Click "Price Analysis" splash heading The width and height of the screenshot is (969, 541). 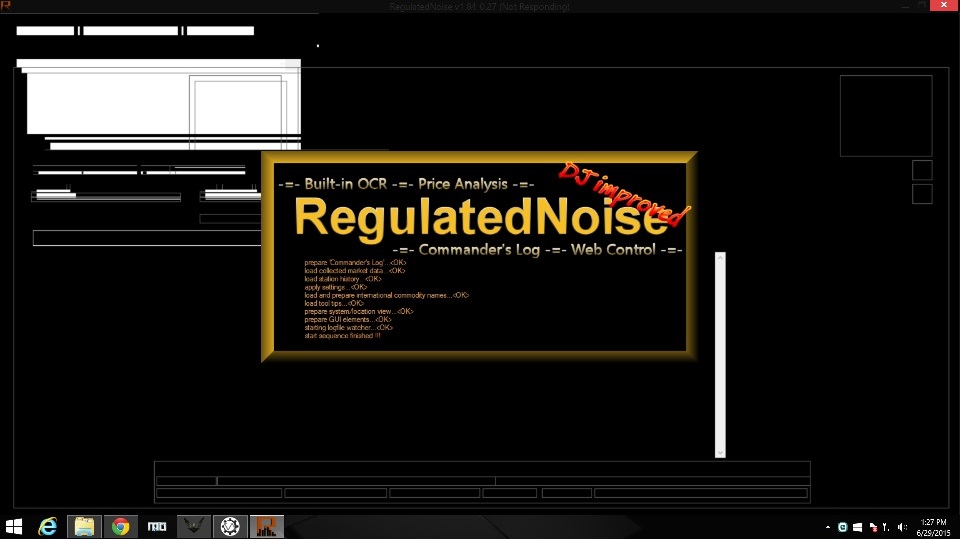point(463,184)
